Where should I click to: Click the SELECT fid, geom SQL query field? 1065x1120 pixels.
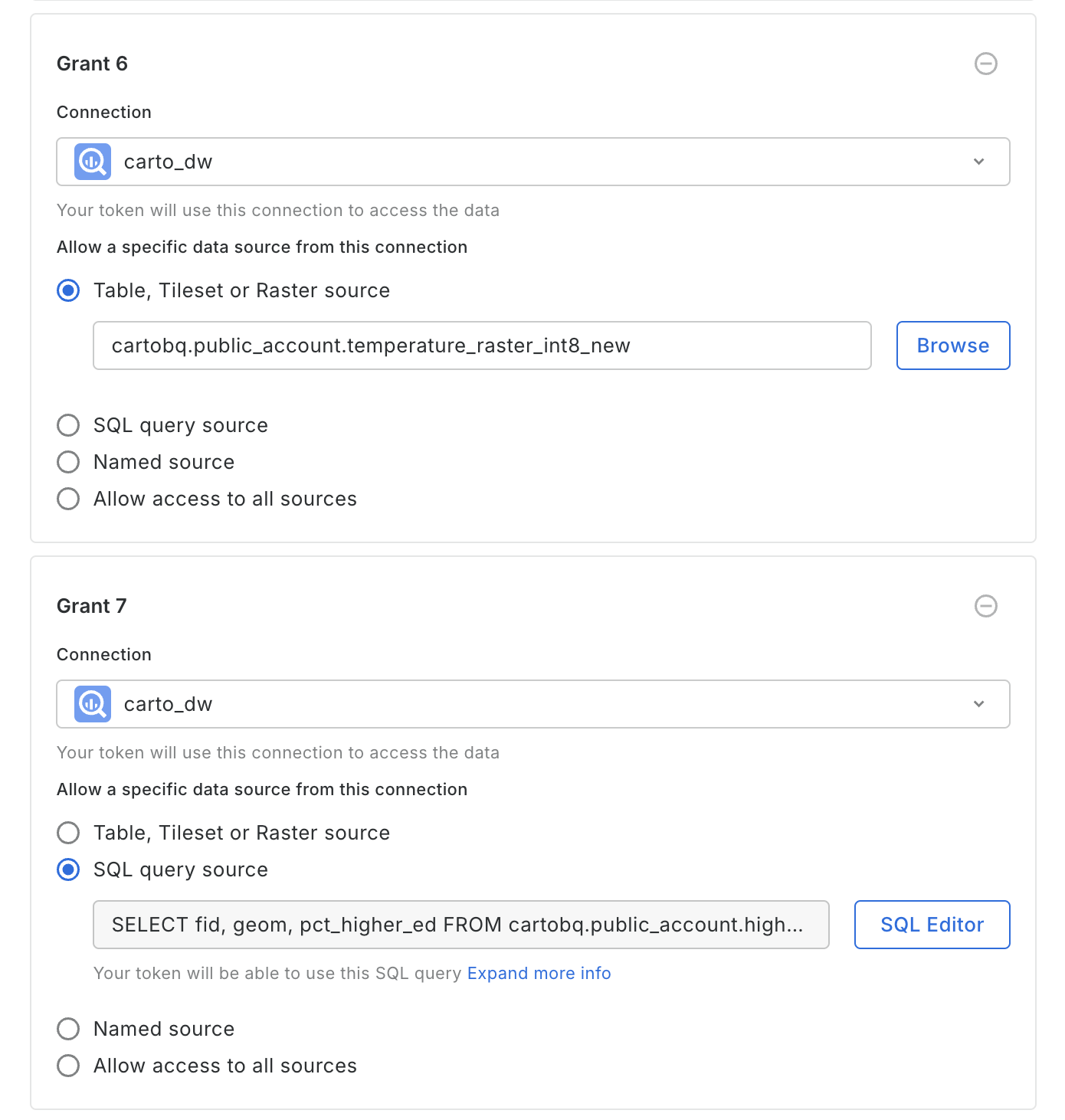(x=460, y=925)
